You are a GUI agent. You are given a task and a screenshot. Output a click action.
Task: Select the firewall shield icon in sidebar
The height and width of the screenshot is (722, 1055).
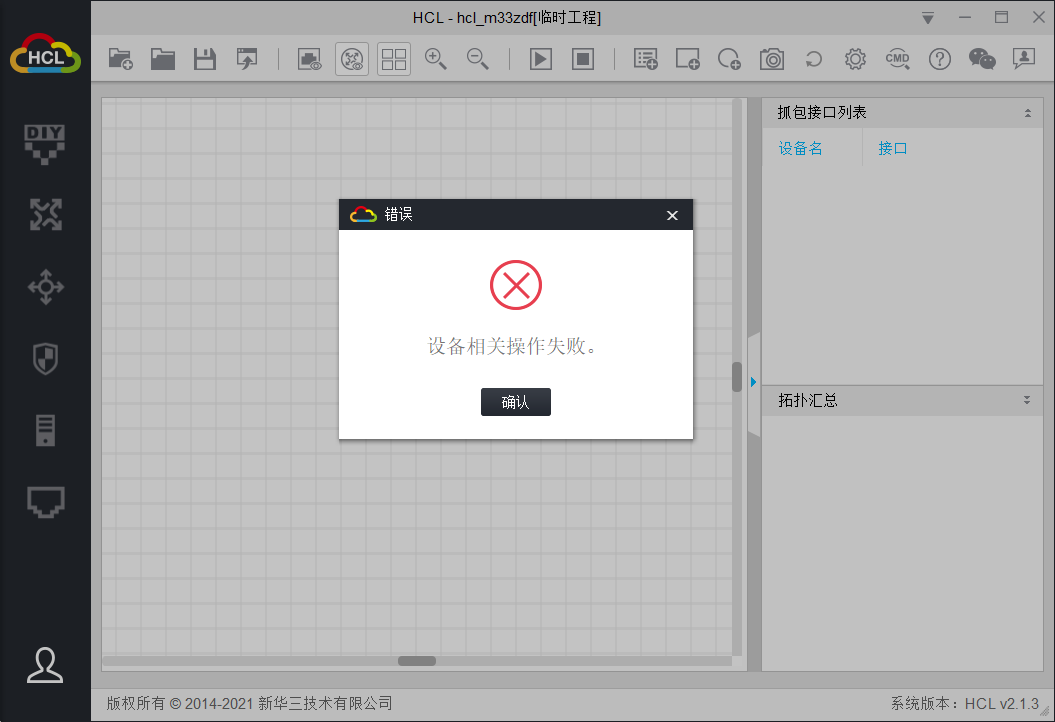(45, 358)
